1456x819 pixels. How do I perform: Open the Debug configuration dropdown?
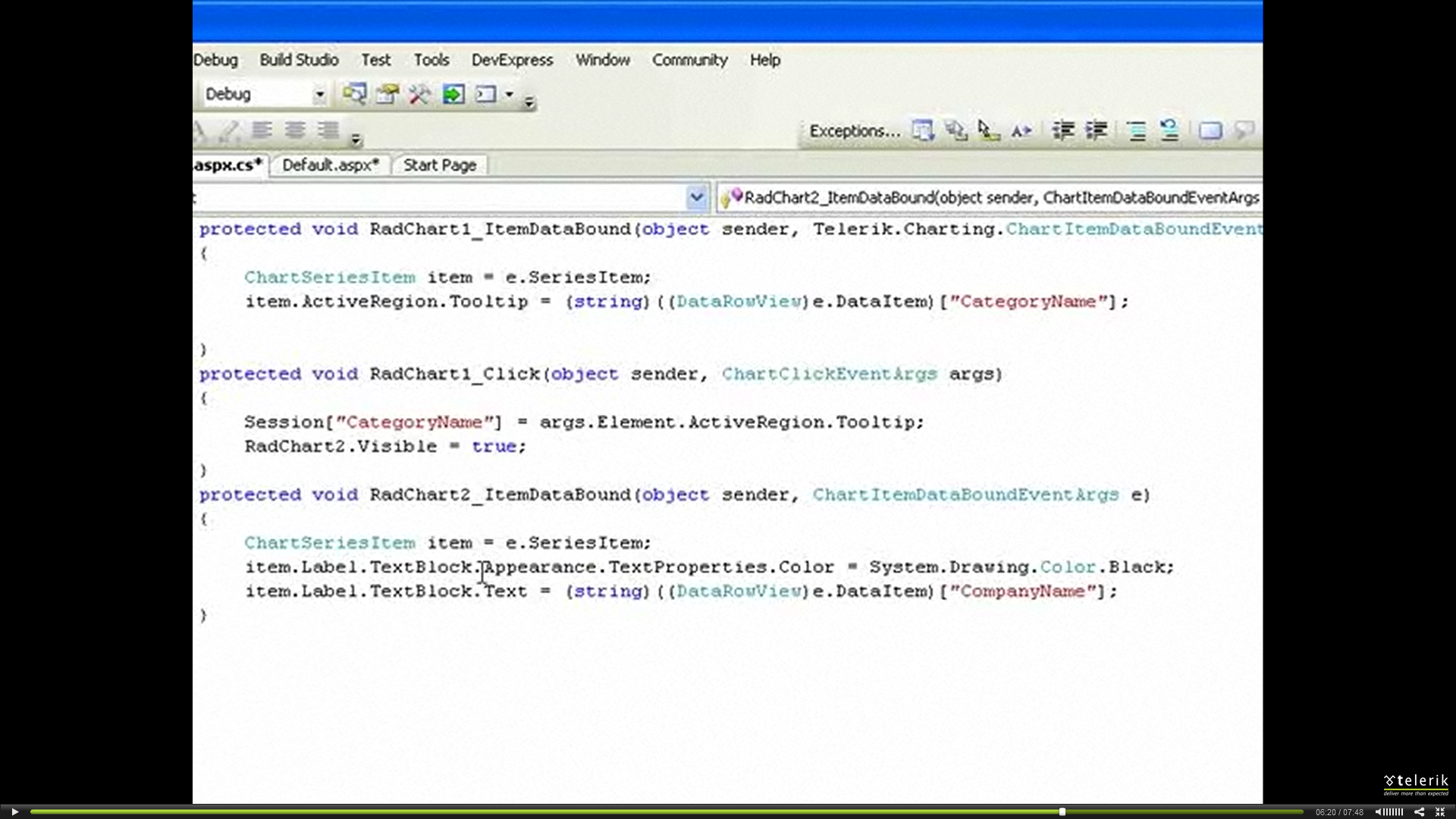click(319, 94)
